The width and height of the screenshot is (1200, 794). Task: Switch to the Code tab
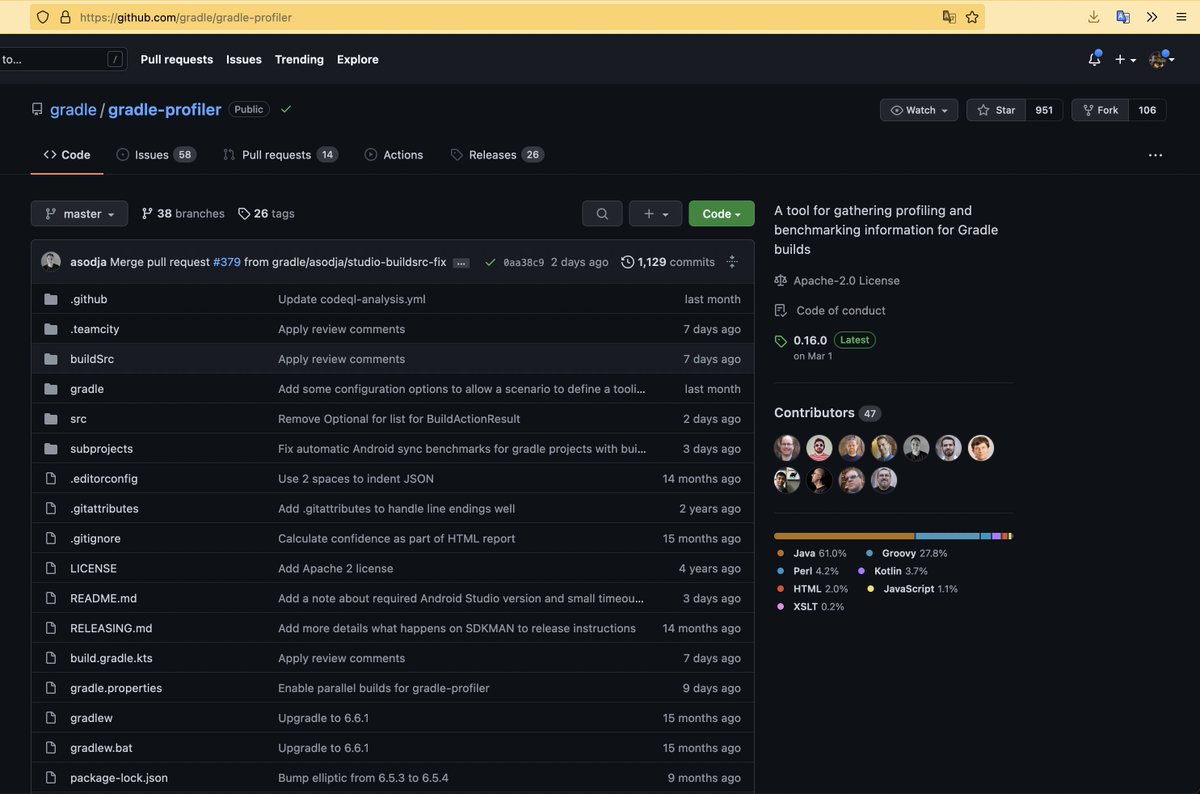point(67,155)
